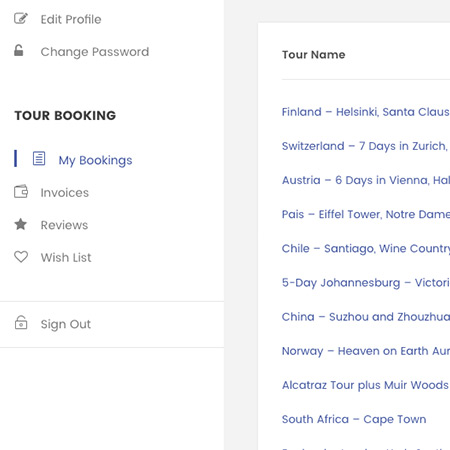Go to Change Password page
The width and height of the screenshot is (450, 450).
95,52
